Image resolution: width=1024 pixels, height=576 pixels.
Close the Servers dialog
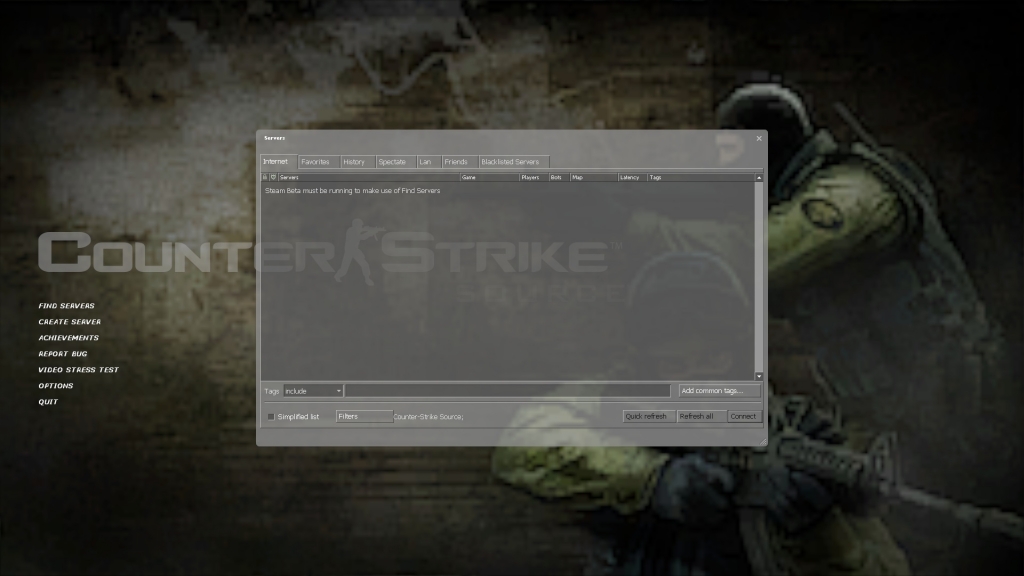point(759,138)
